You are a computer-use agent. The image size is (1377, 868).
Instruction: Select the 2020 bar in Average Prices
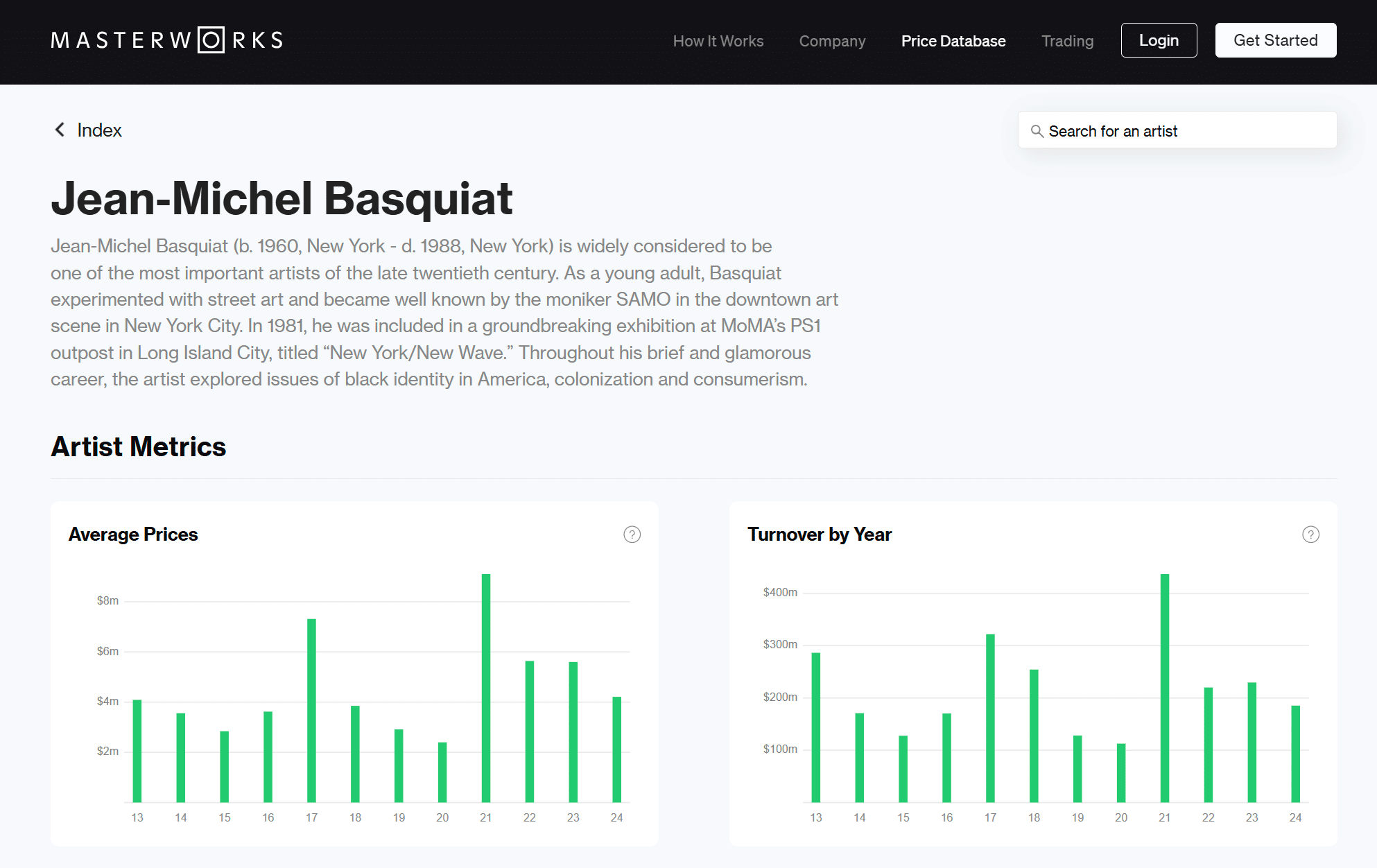pos(442,772)
